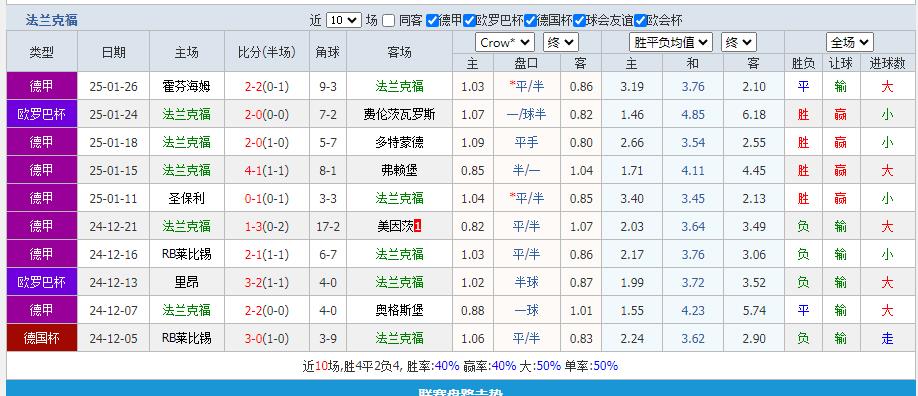Click the 日期 column header
The width and height of the screenshot is (918, 396).
[x=113, y=52]
